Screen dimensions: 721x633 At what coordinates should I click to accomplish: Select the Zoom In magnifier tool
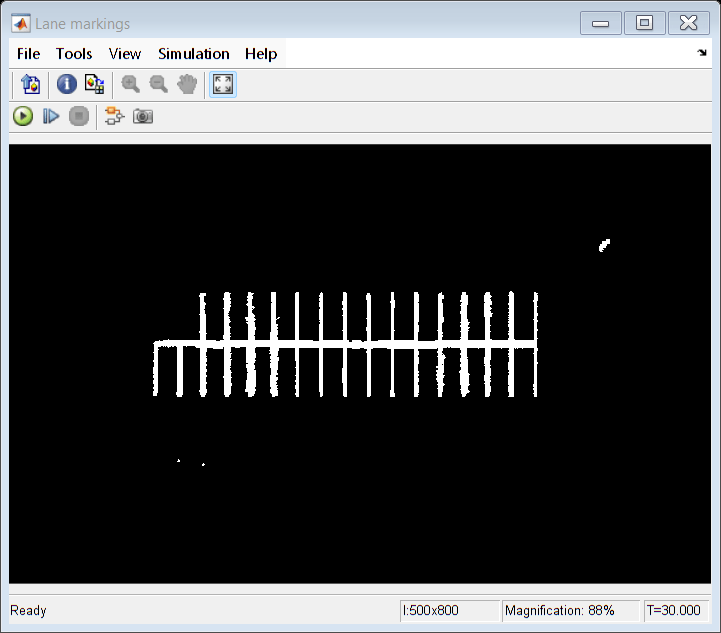pyautogui.click(x=130, y=85)
